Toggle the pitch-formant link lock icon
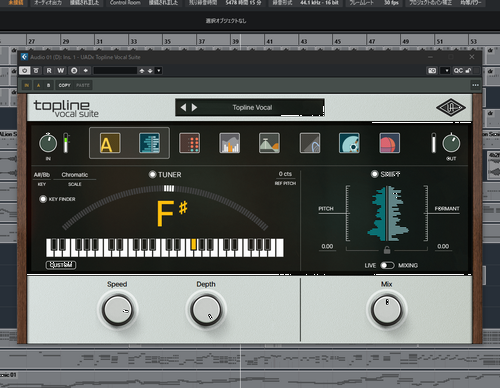Image resolution: width=500 pixels, height=388 pixels. point(387,250)
